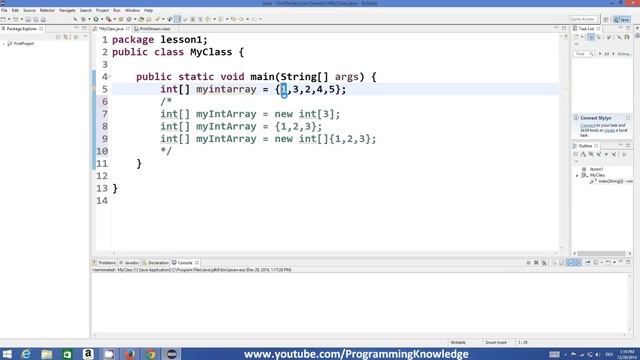
Task: Click the New Task icon in Task List
Action: 576,37
